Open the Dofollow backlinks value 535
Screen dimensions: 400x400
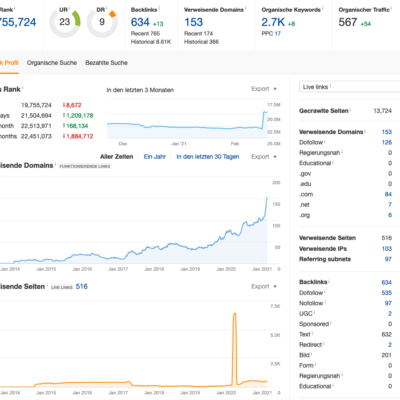(x=387, y=293)
